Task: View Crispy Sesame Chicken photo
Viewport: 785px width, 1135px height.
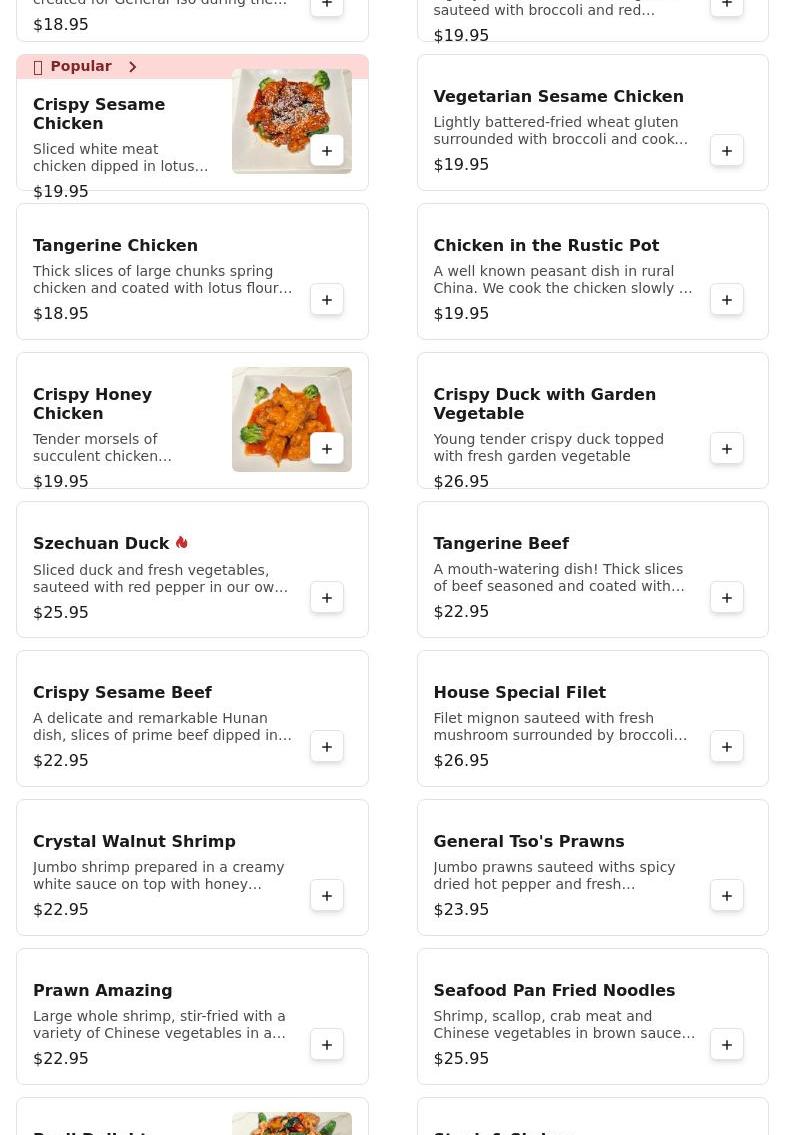Action: tap(292, 122)
